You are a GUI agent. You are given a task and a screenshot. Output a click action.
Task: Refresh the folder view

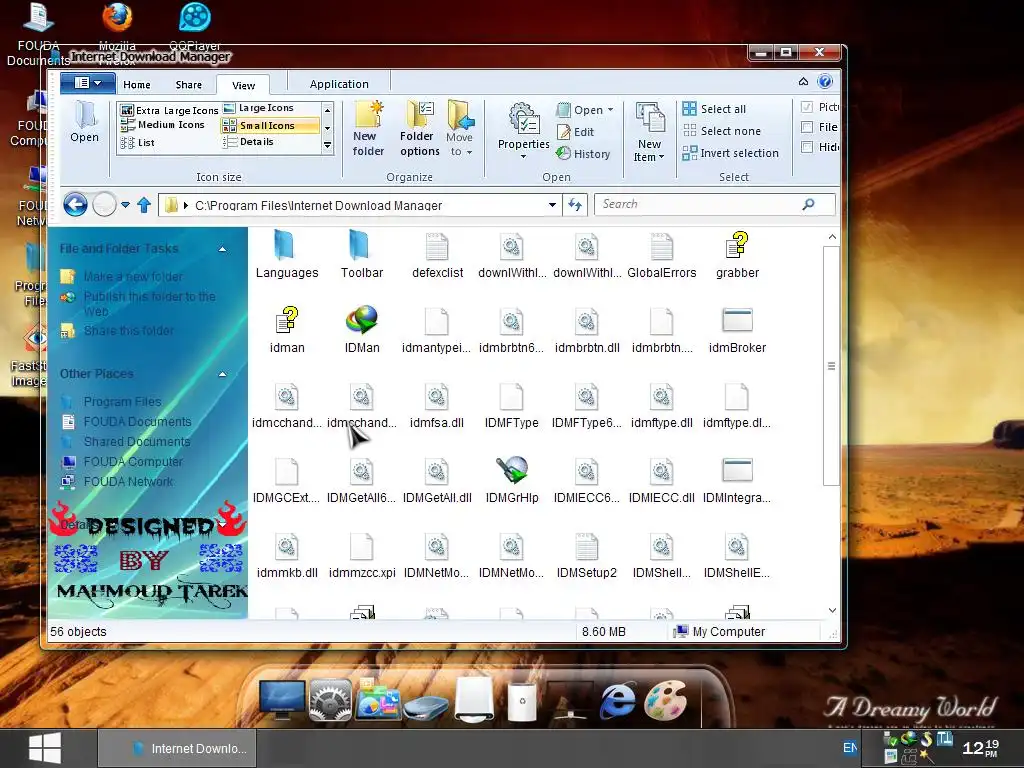click(575, 204)
